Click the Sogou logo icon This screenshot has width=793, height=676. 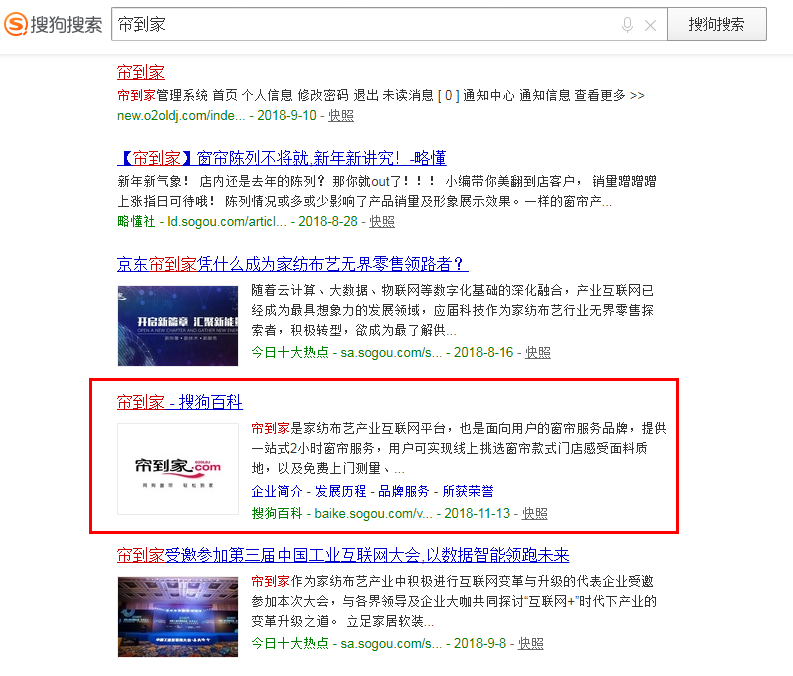[x=16, y=24]
